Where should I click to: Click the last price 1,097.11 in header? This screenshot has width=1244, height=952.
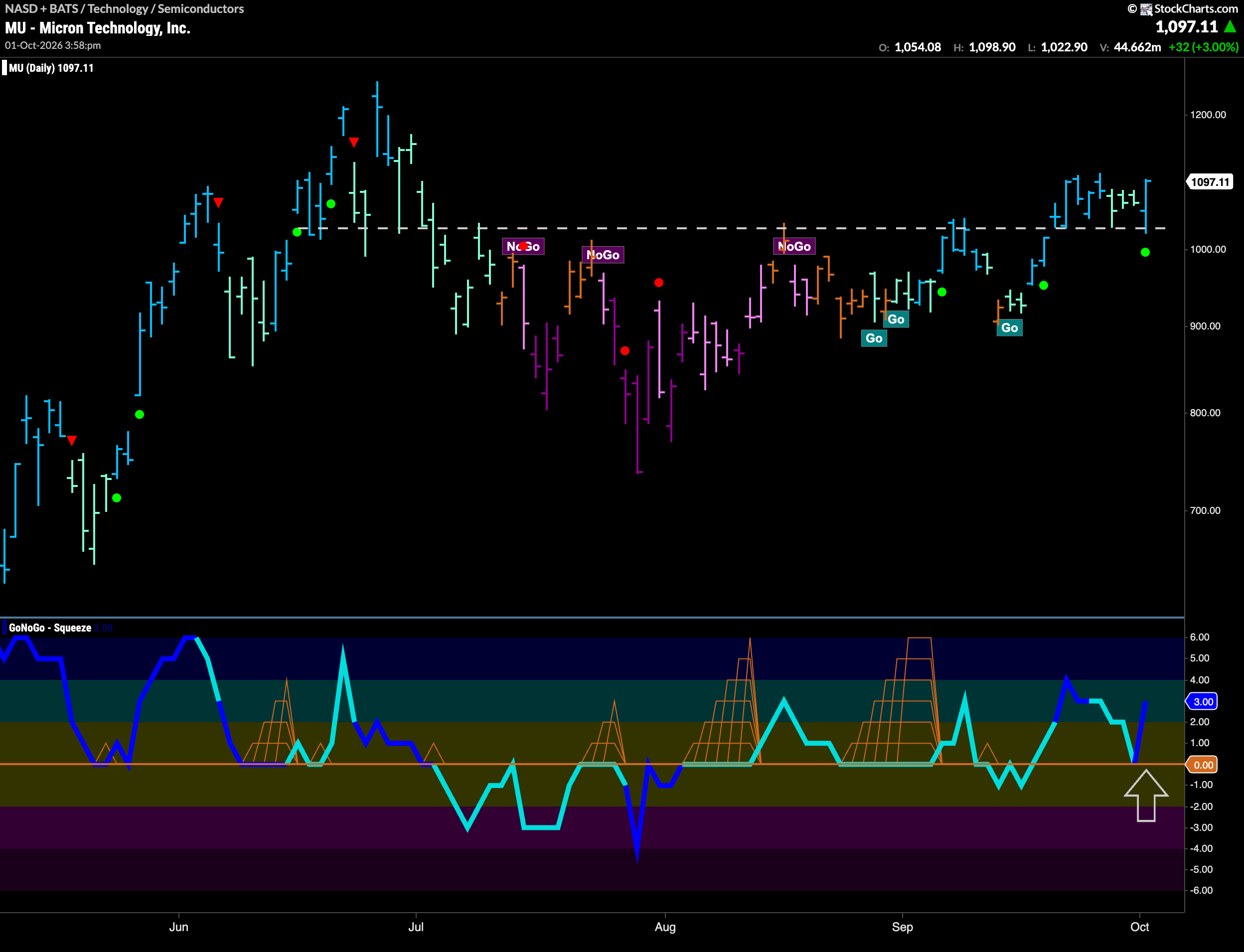click(1186, 26)
